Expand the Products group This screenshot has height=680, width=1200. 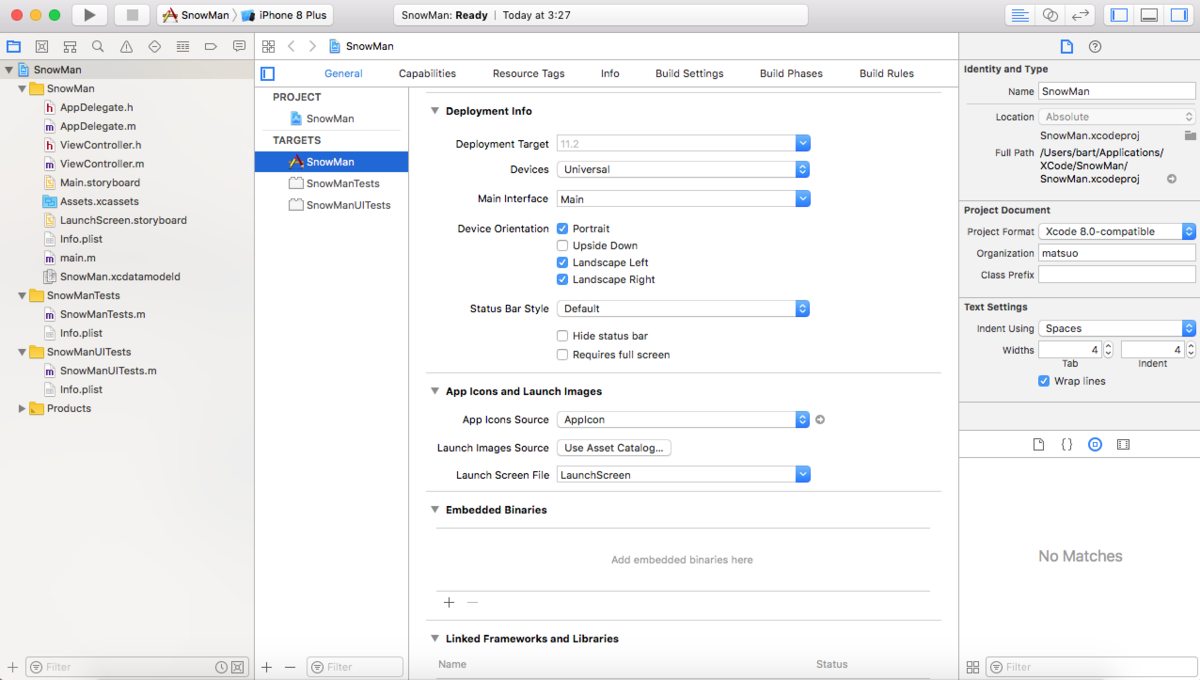coord(22,408)
